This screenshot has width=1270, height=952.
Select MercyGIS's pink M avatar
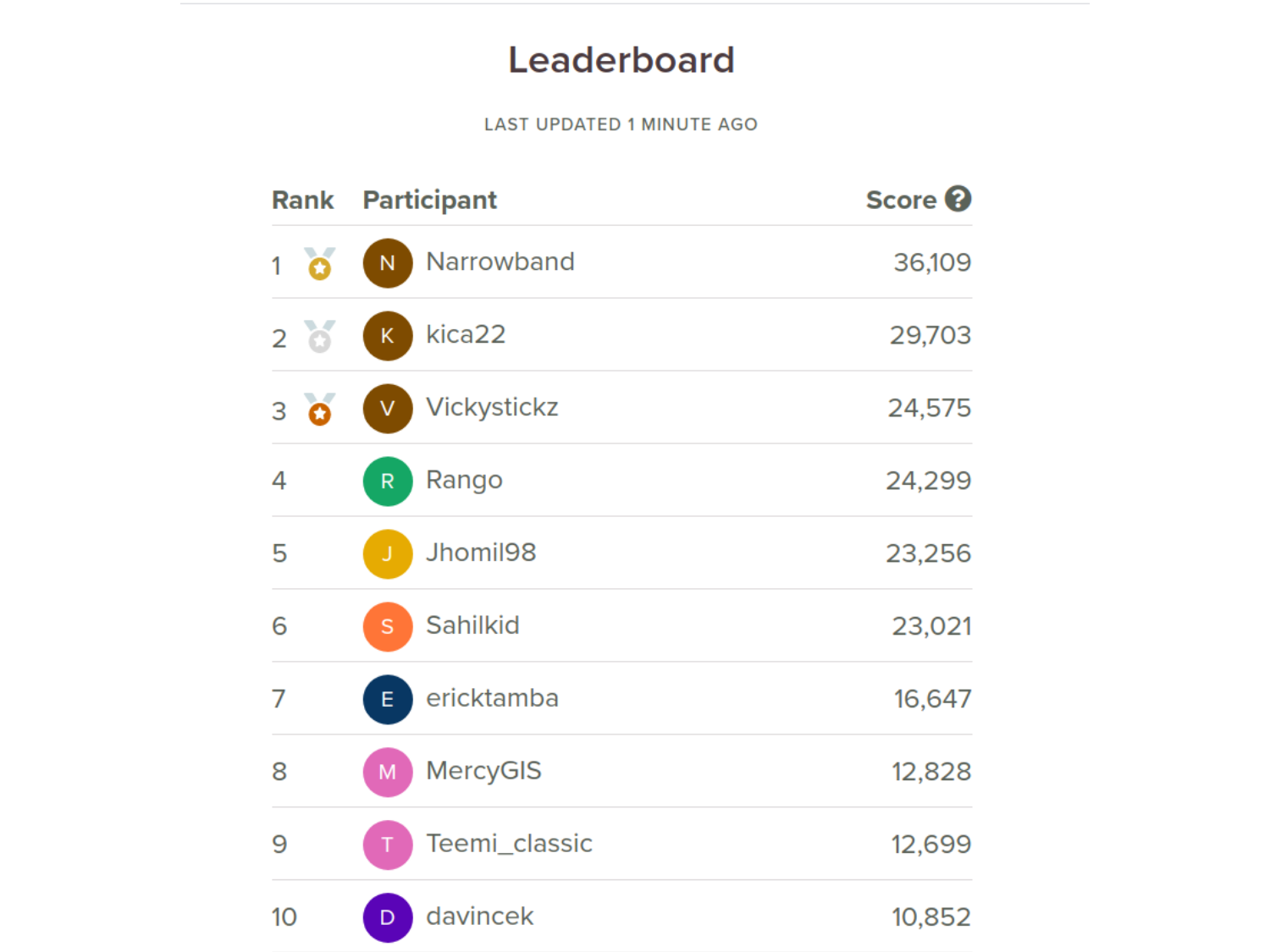pyautogui.click(x=388, y=773)
